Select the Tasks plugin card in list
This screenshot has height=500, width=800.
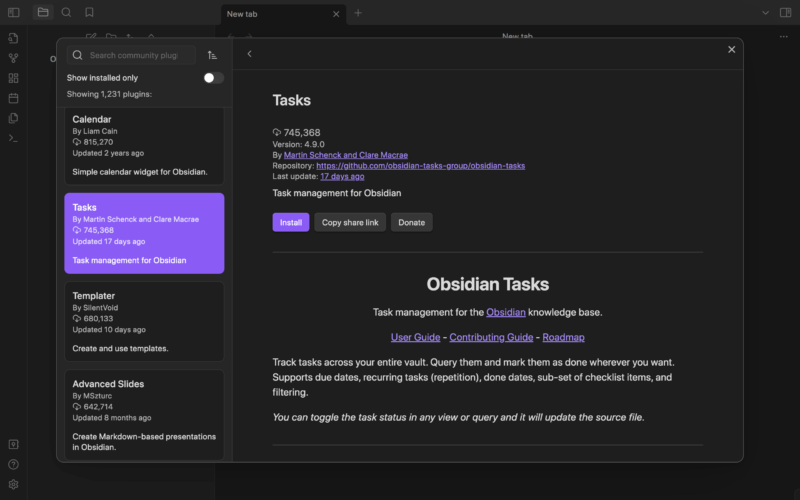point(144,233)
